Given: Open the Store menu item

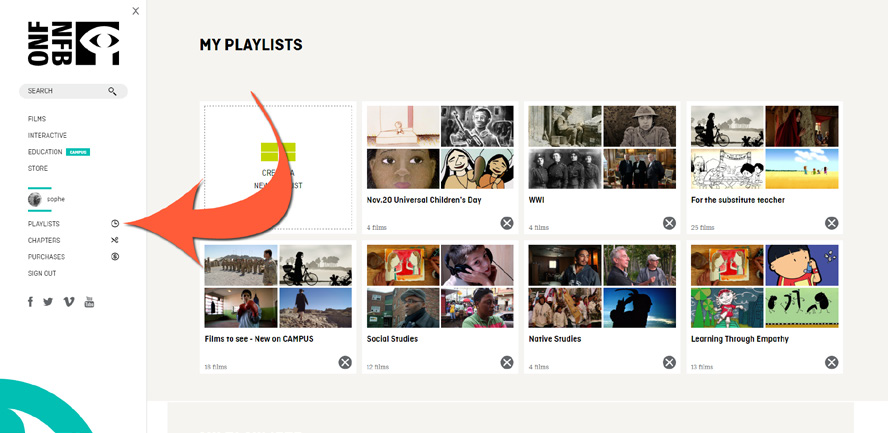Looking at the screenshot, I should pos(38,168).
